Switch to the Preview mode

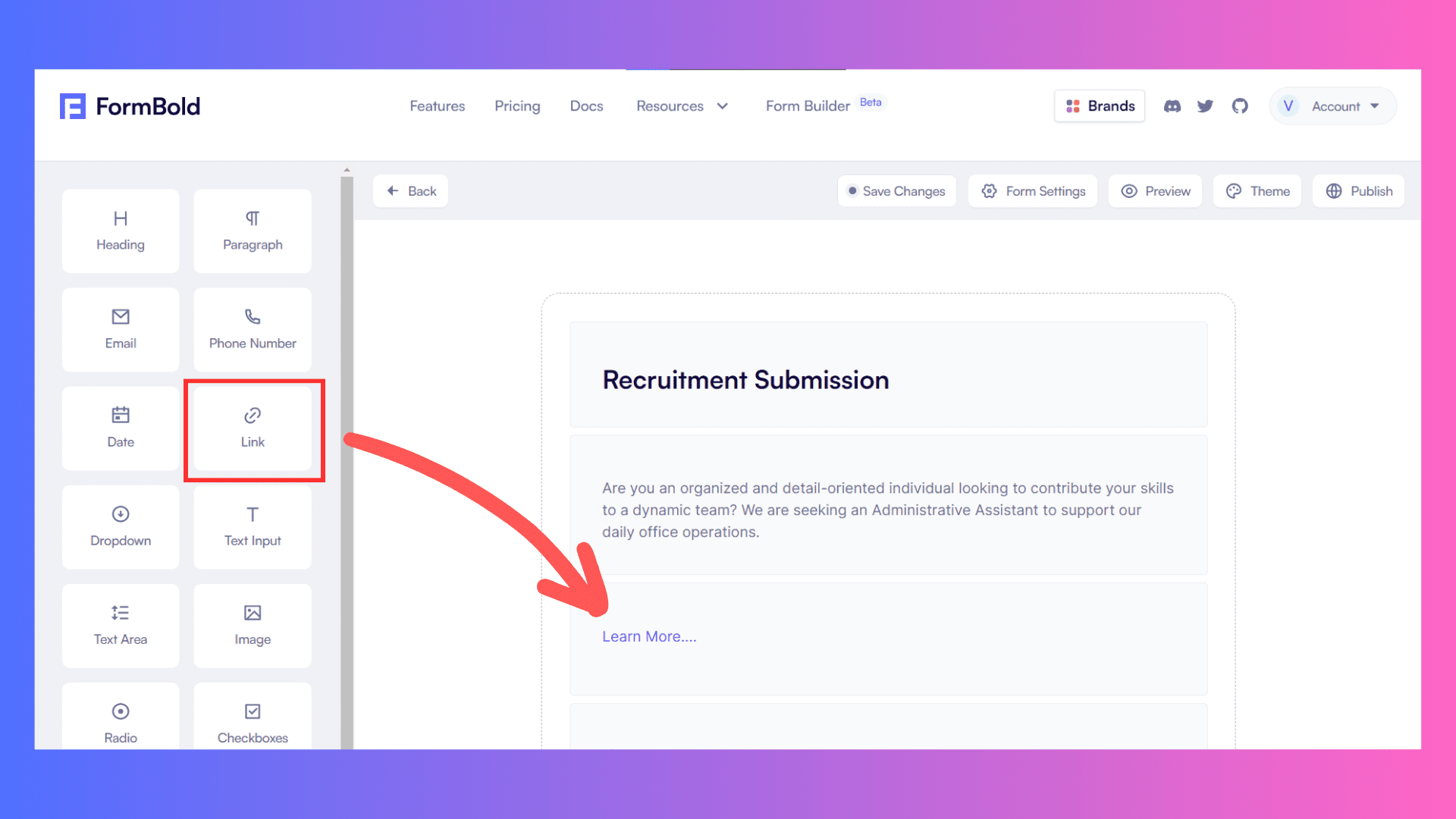coord(1155,190)
